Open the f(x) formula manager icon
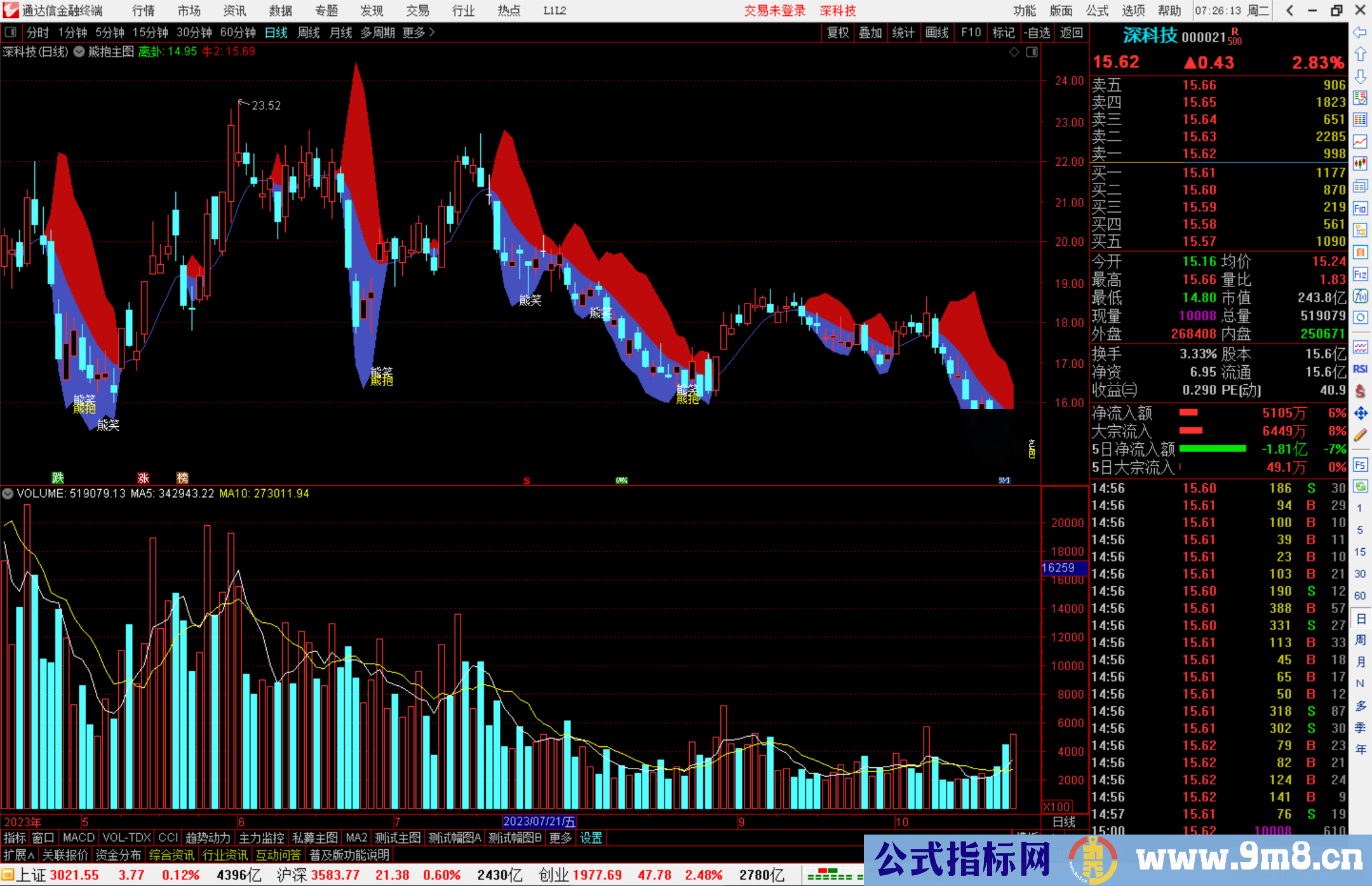This screenshot has height=886, width=1372. [x=1360, y=296]
